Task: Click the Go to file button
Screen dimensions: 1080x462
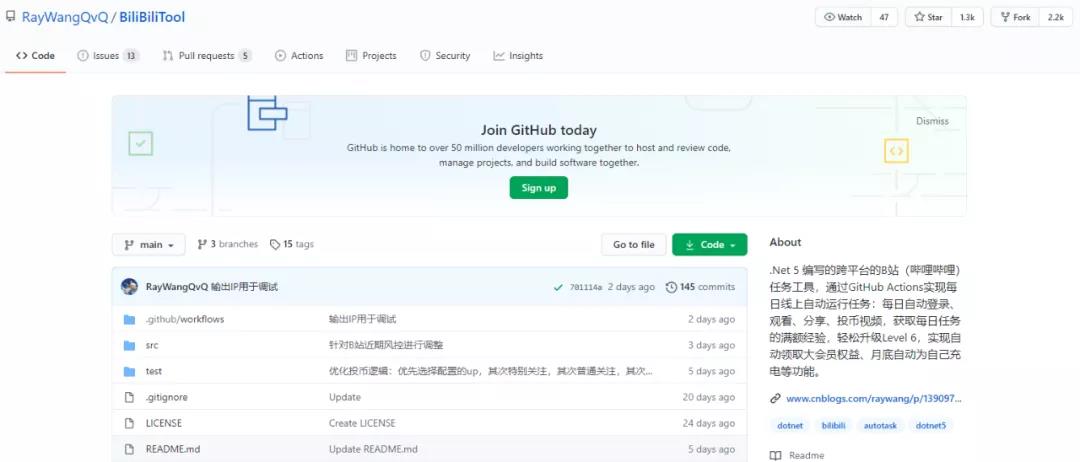Action: click(634, 244)
